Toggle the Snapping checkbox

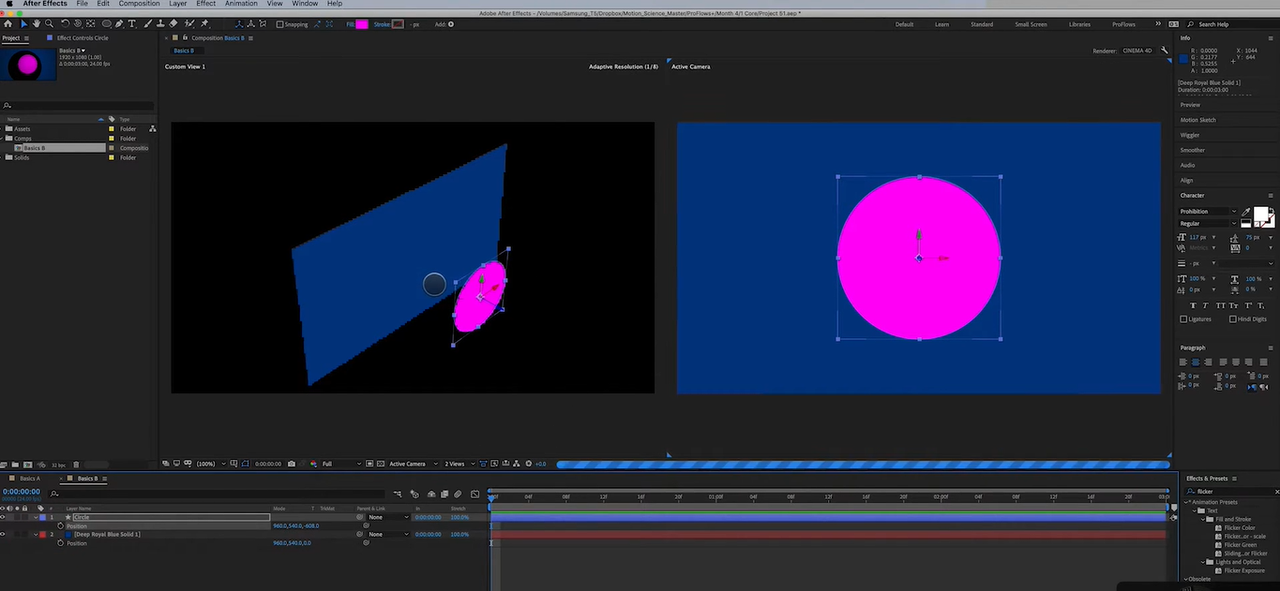[x=280, y=24]
